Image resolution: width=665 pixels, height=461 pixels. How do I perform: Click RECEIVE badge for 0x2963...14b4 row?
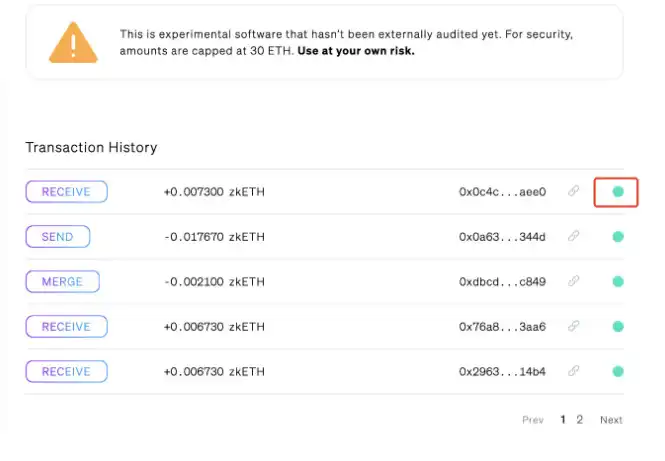(x=66, y=372)
